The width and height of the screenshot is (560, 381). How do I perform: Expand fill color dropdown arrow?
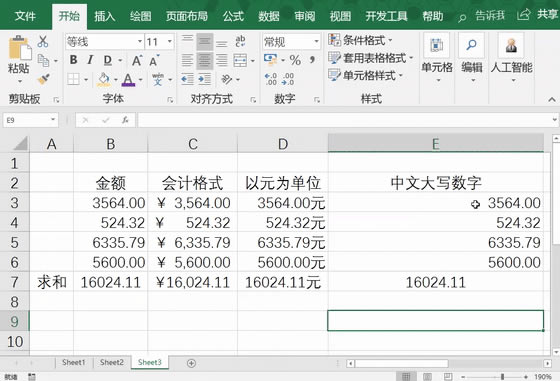tap(116, 79)
